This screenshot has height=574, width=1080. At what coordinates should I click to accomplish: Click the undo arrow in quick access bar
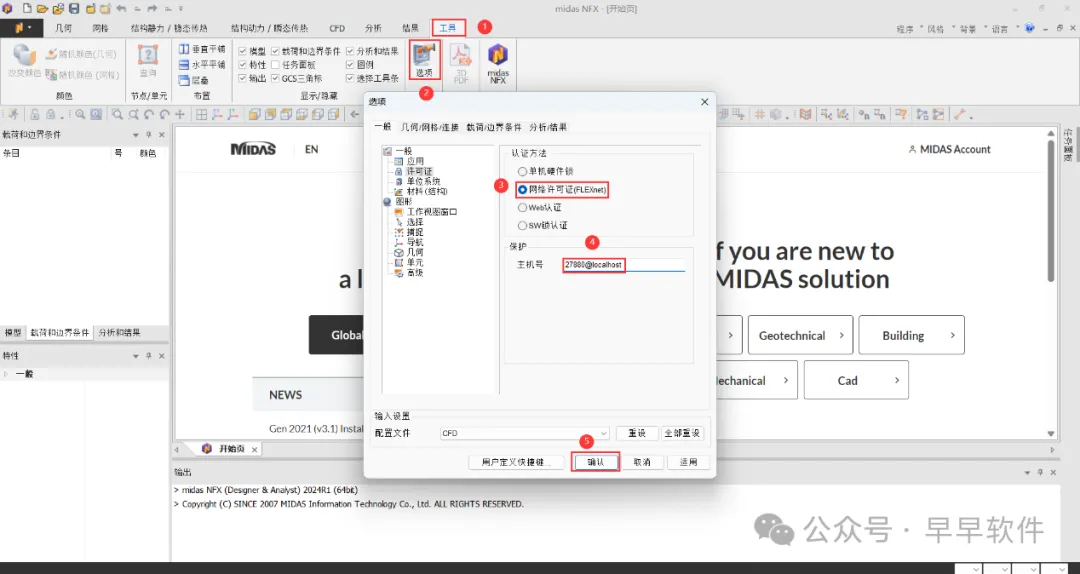pyautogui.click(x=122, y=9)
